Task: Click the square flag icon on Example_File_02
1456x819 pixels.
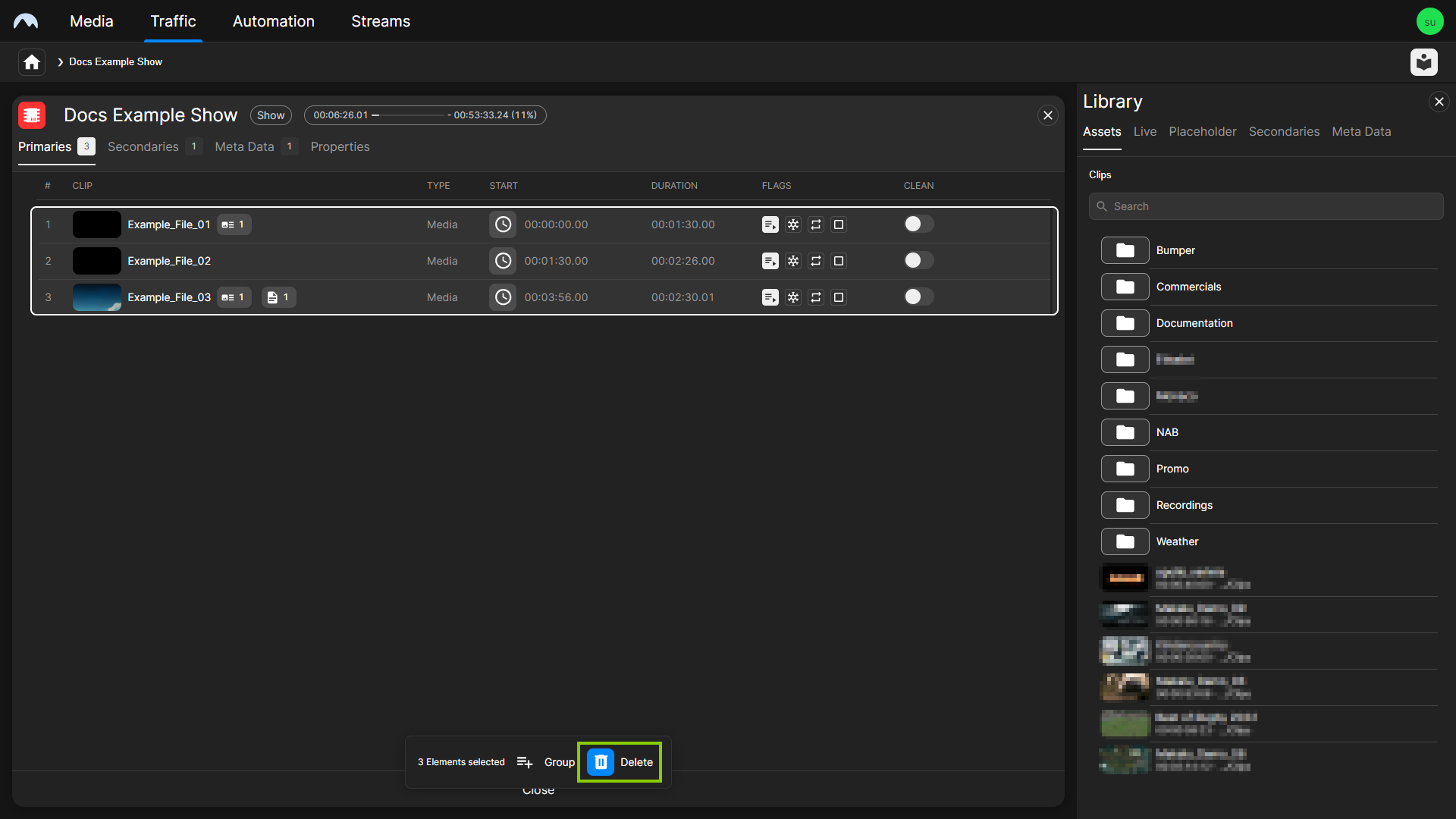Action: point(839,261)
